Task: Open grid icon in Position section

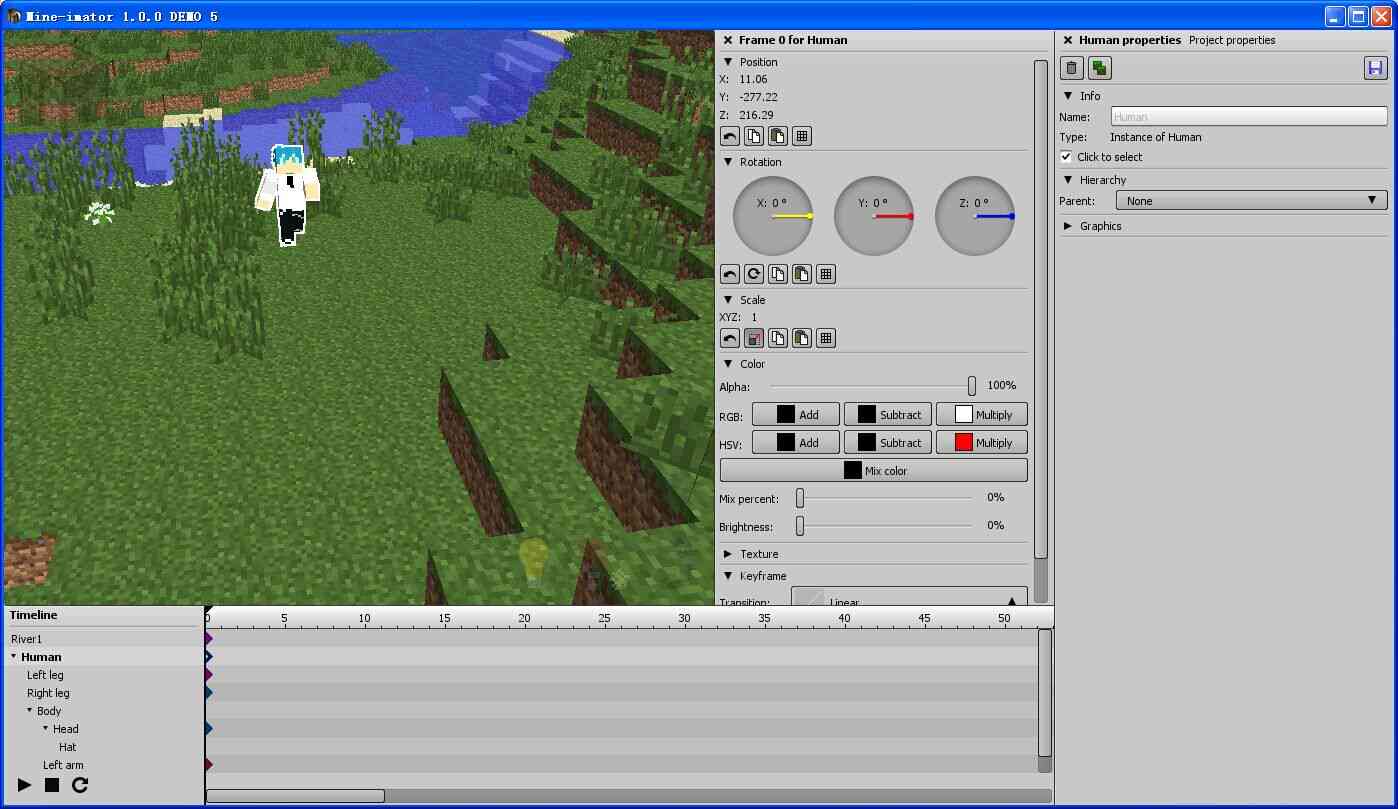Action: click(x=802, y=136)
